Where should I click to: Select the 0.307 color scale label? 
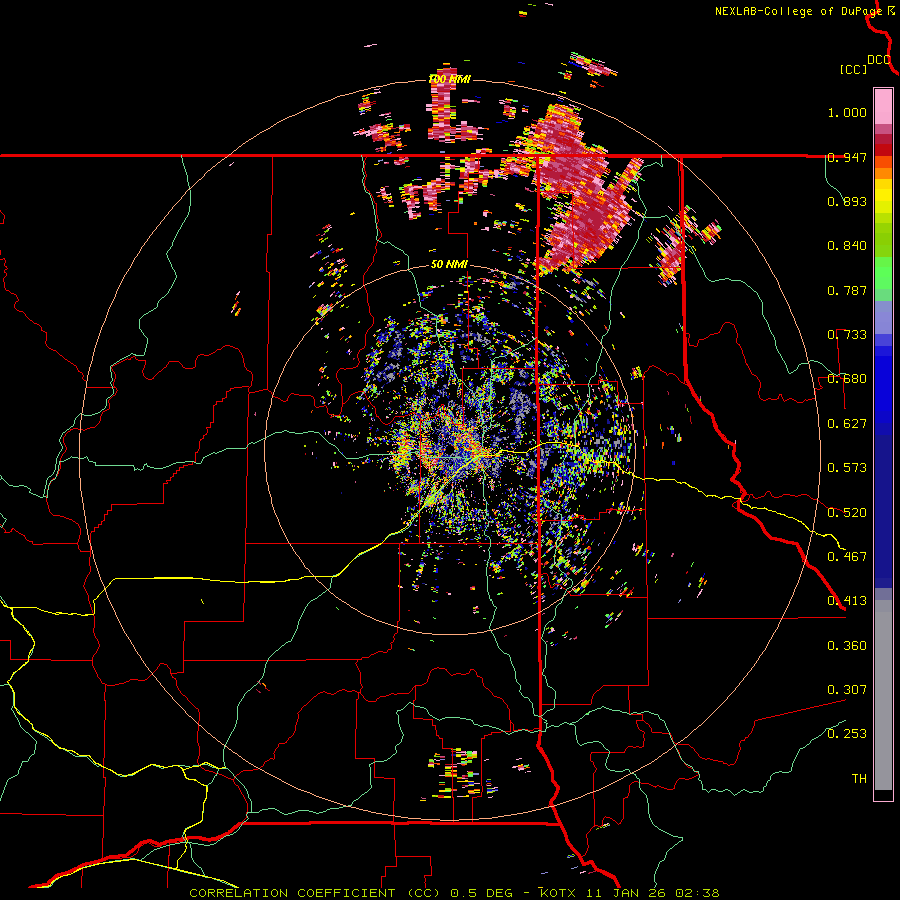click(847, 689)
